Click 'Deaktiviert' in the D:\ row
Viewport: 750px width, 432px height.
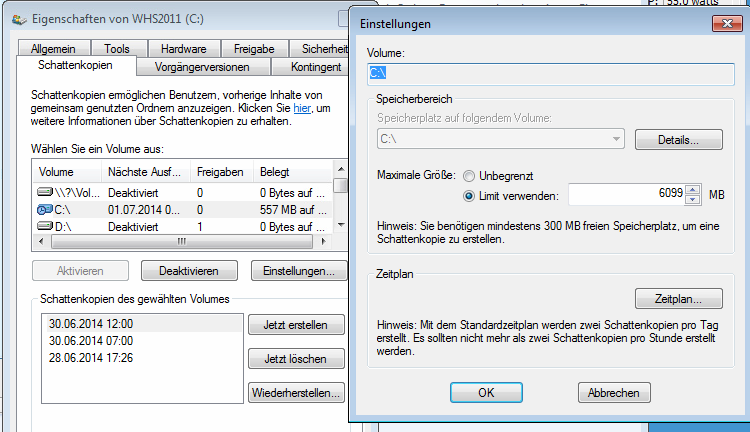[133, 227]
